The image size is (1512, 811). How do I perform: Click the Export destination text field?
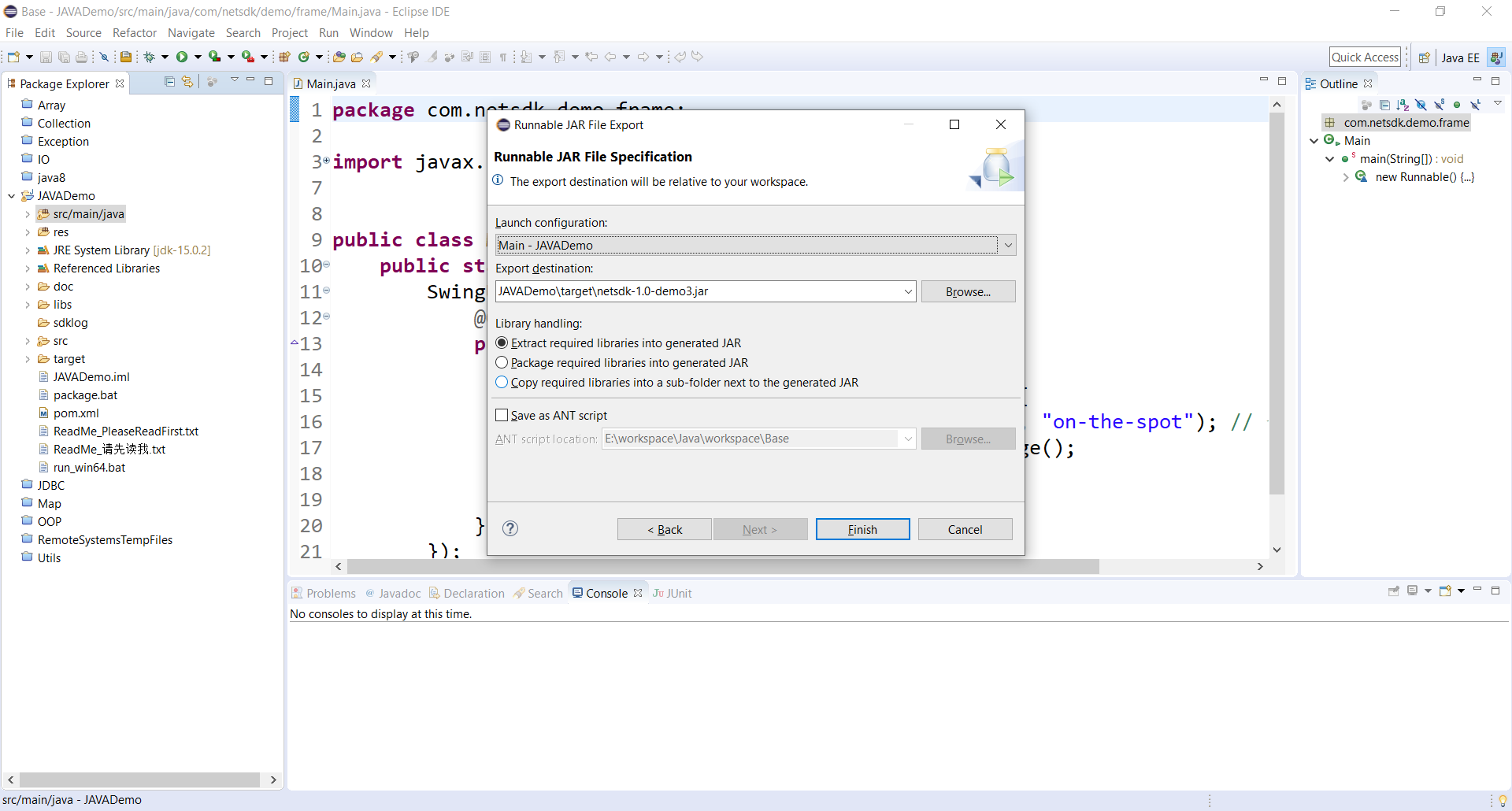698,291
